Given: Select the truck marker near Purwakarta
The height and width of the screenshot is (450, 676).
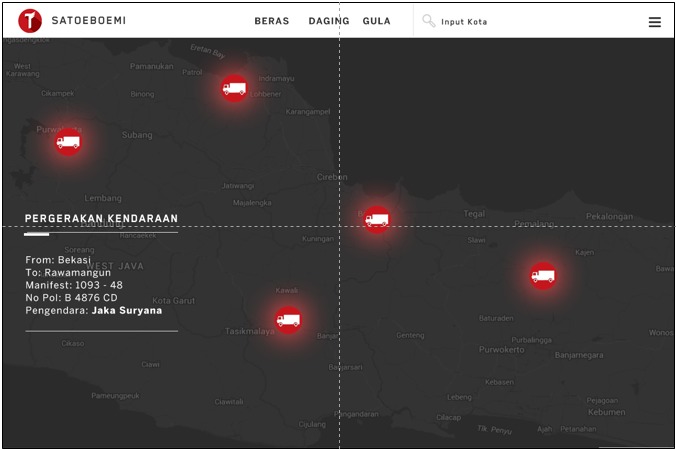Looking at the screenshot, I should 68,142.
